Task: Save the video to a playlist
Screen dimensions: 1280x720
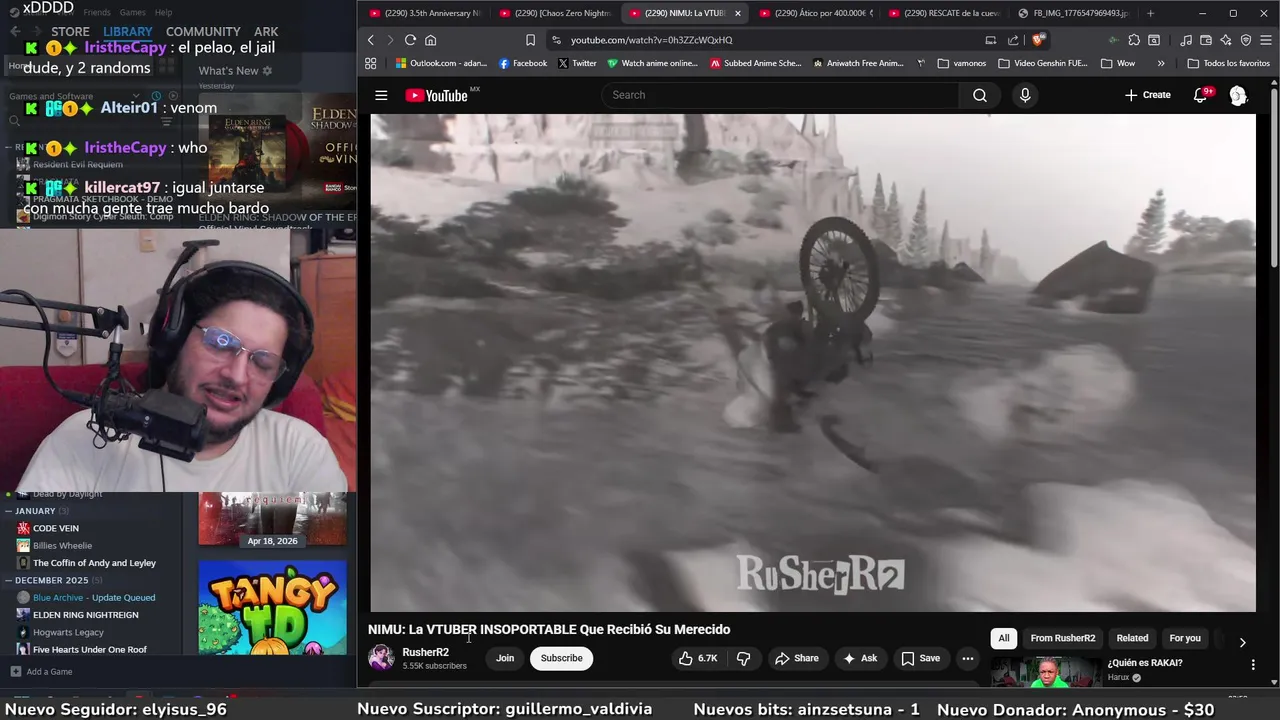Action: pyautogui.click(x=920, y=658)
